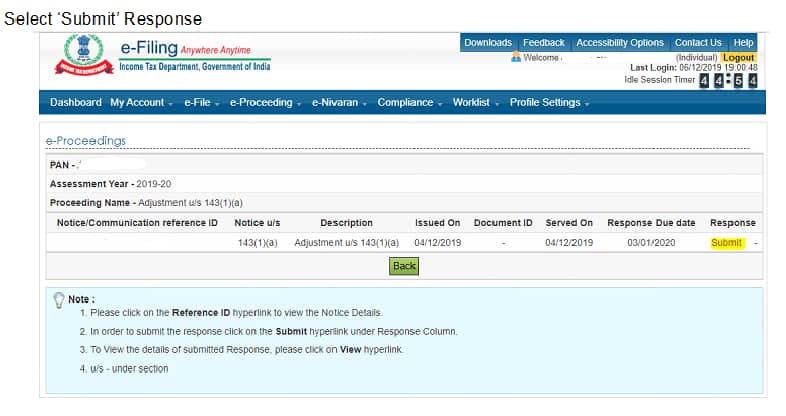Click the Submit response hyperlink
The height and width of the screenshot is (416, 786).
[x=726, y=243]
